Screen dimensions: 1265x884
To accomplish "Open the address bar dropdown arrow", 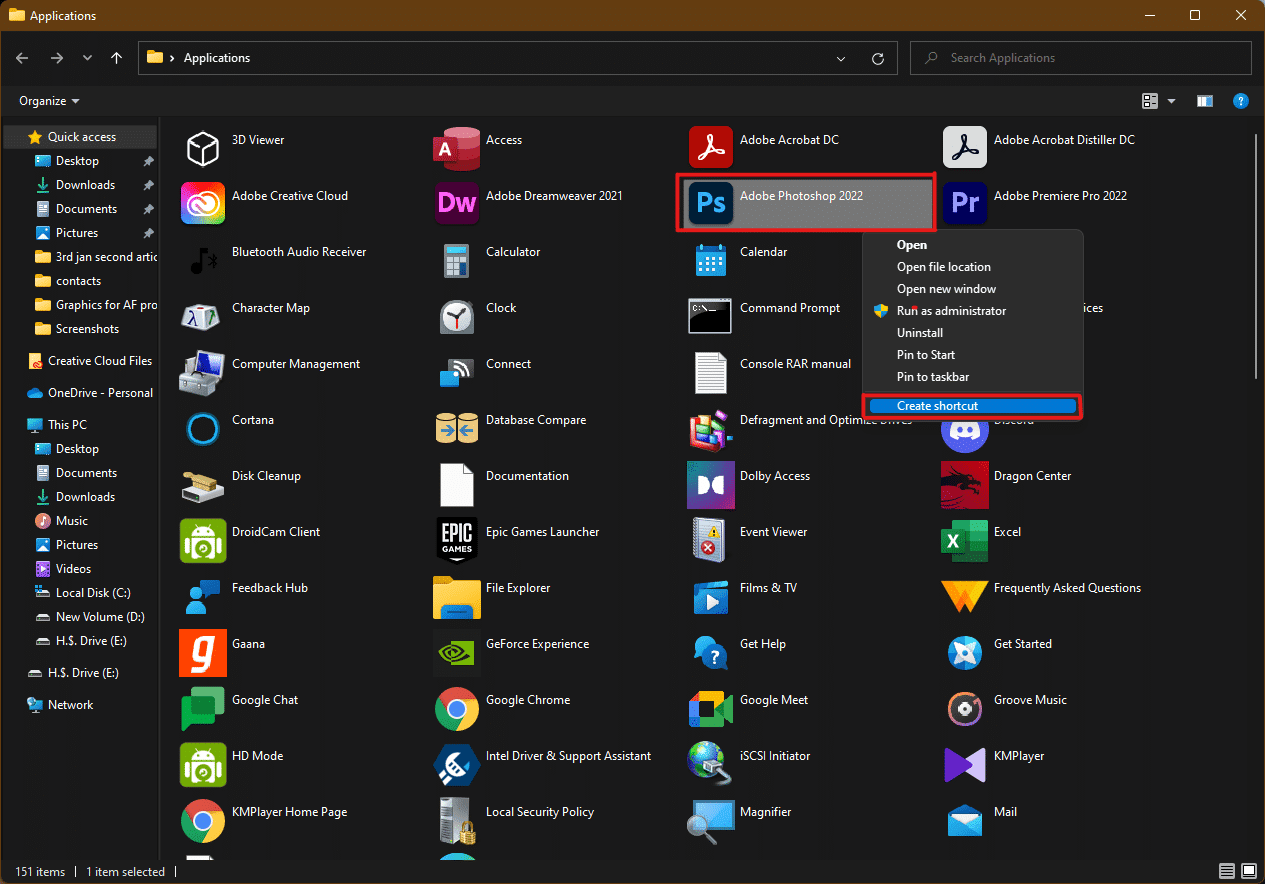I will tap(840, 58).
